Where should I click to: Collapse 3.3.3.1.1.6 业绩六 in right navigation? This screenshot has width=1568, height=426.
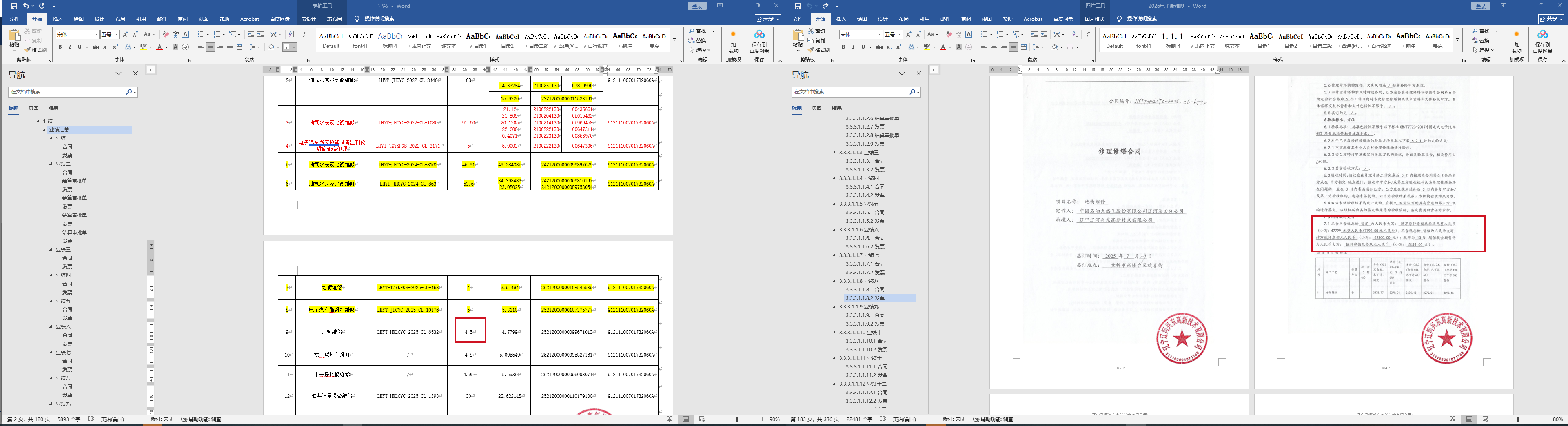(x=834, y=229)
